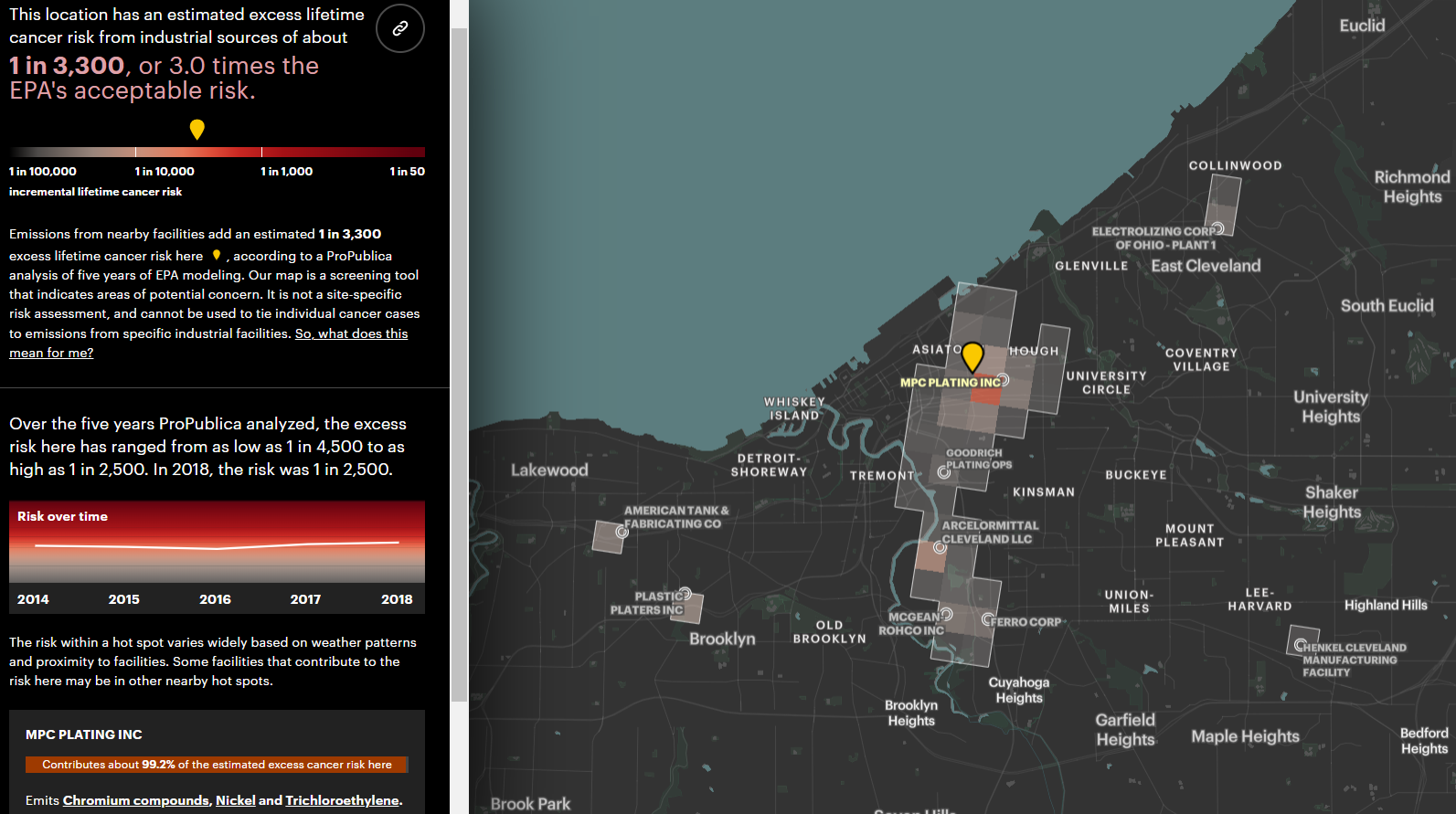Click the '1 in 10,000' tick on risk scale
The width and height of the screenshot is (1456, 814).
coord(165,171)
